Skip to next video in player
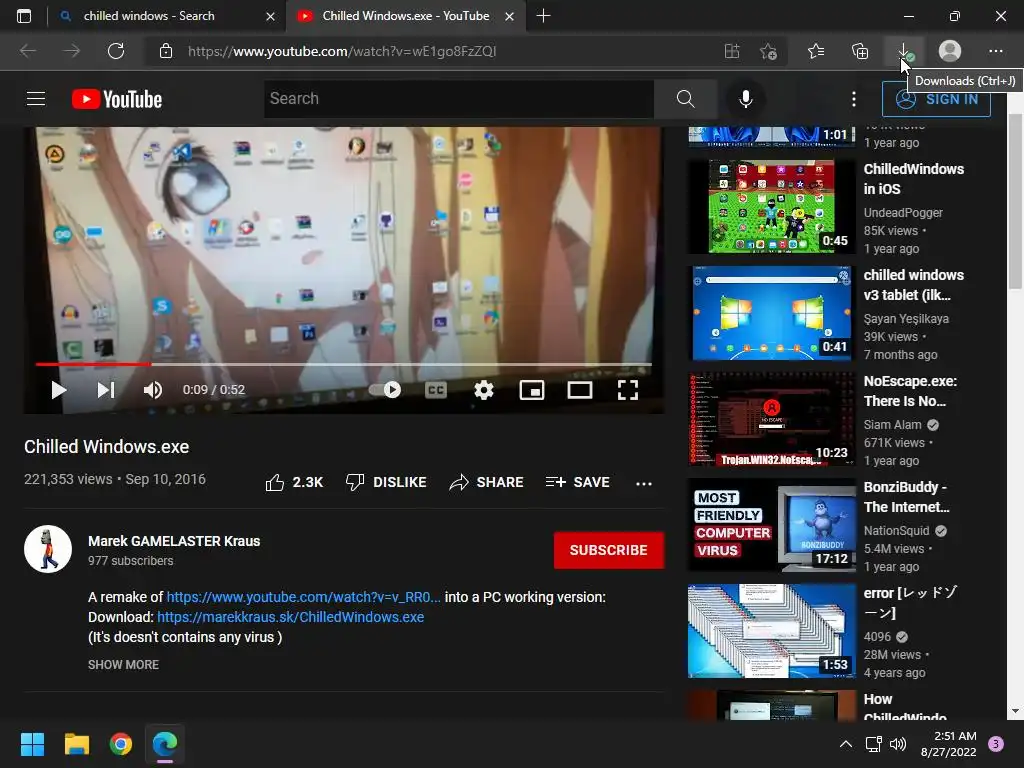 106,390
